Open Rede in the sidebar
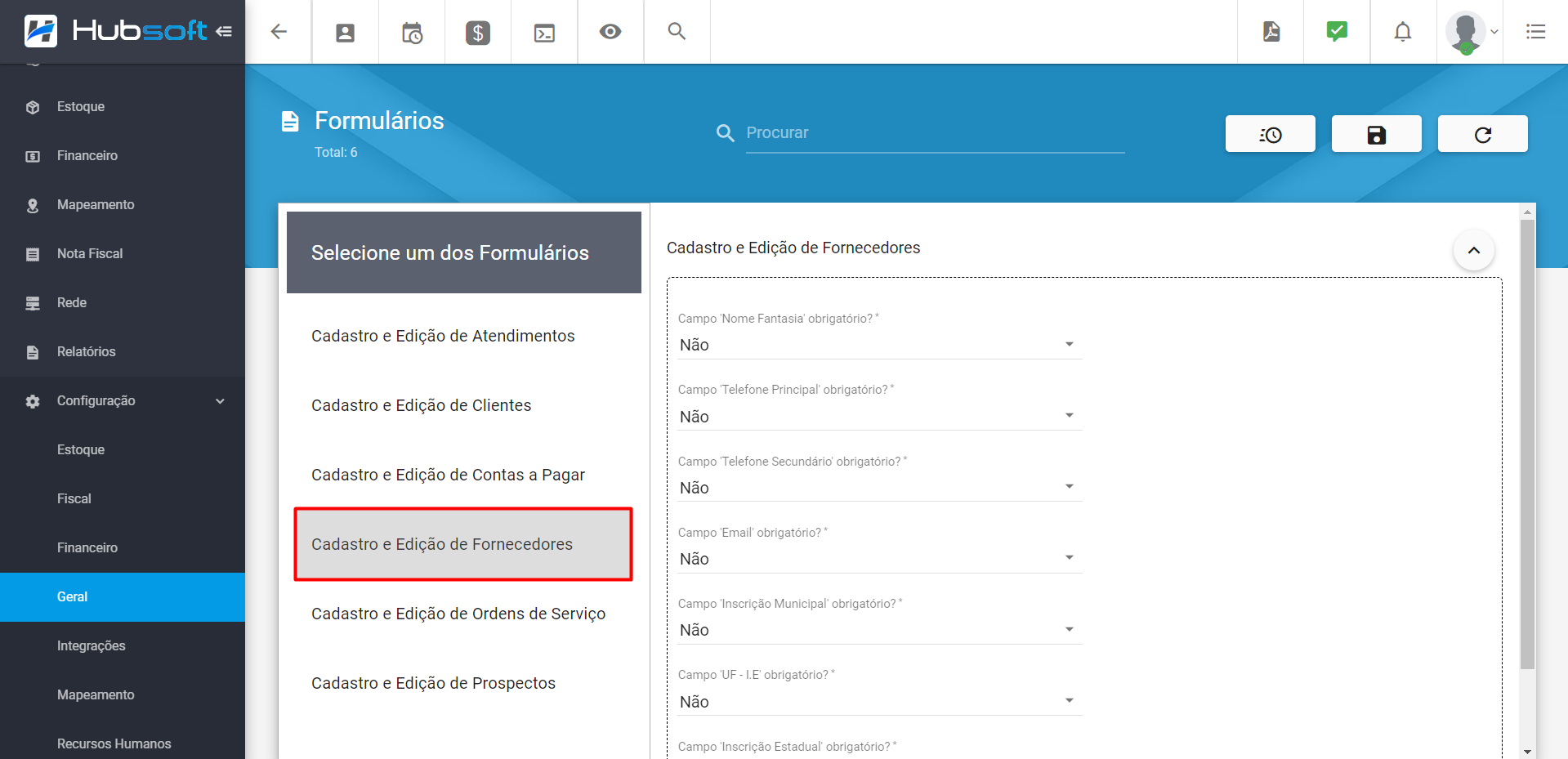Screen dimensions: 1568x759 click(123, 303)
